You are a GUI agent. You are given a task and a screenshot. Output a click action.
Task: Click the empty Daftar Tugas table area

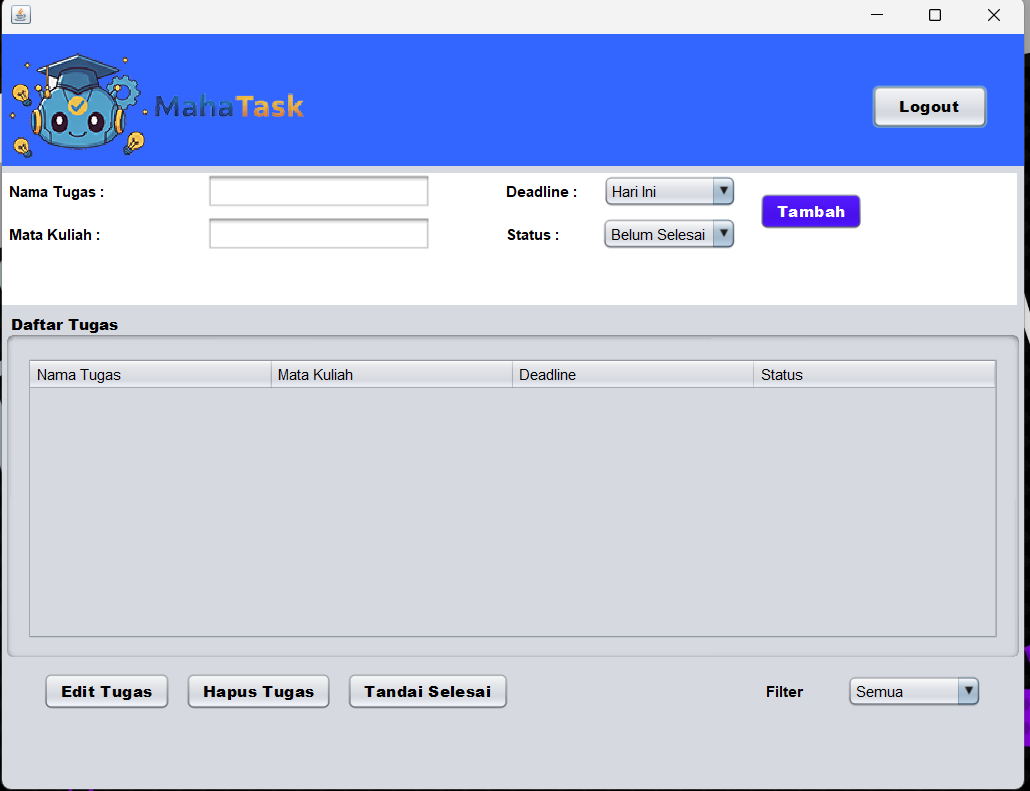point(512,510)
